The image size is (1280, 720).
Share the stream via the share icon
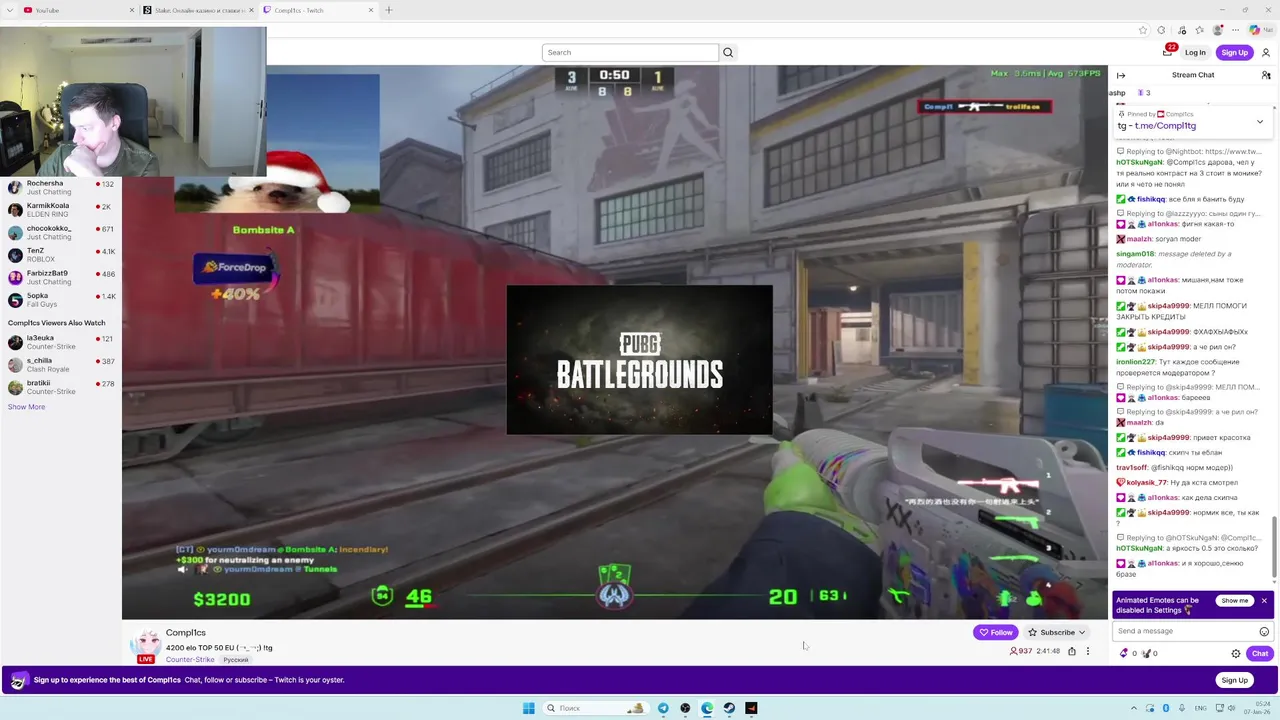pos(1072,651)
